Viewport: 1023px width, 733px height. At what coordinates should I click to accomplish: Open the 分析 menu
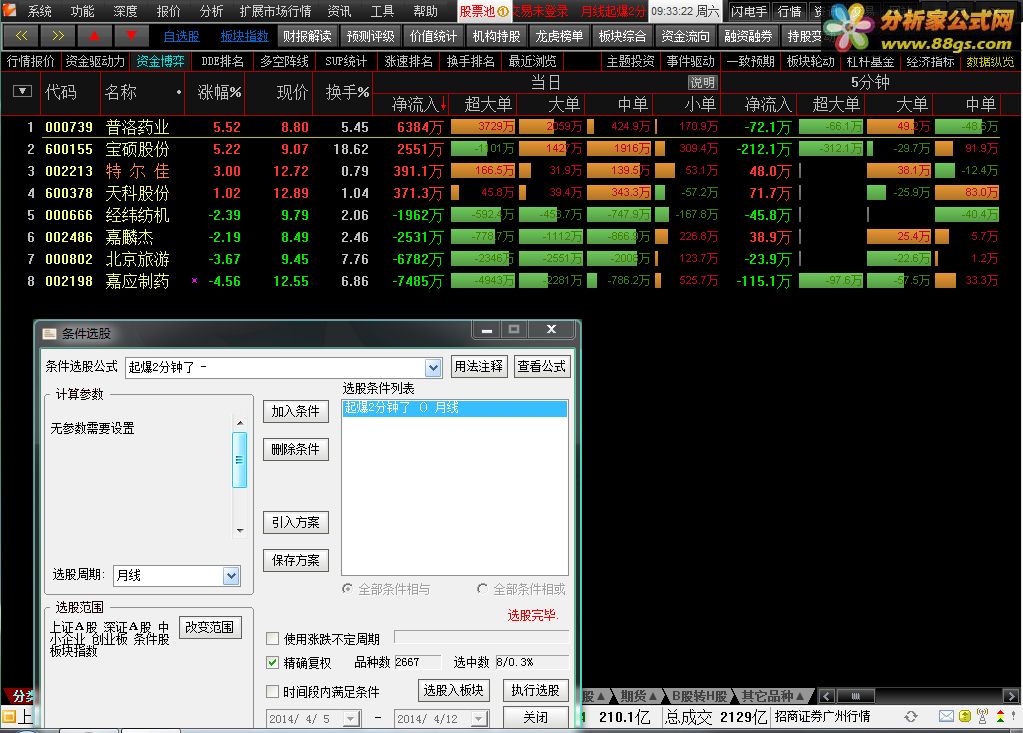pyautogui.click(x=211, y=11)
